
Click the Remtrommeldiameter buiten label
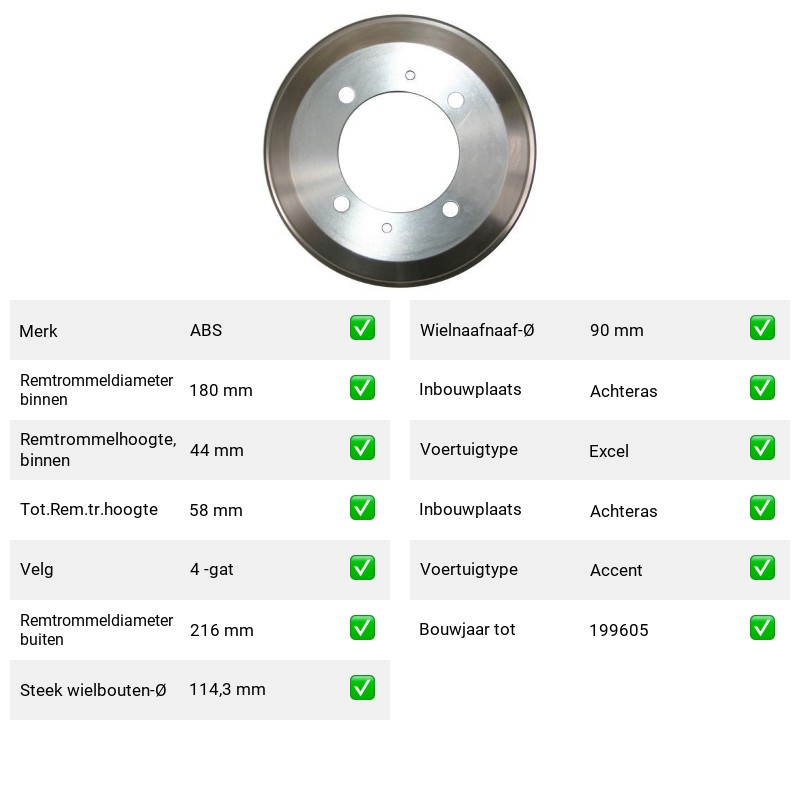[96, 630]
